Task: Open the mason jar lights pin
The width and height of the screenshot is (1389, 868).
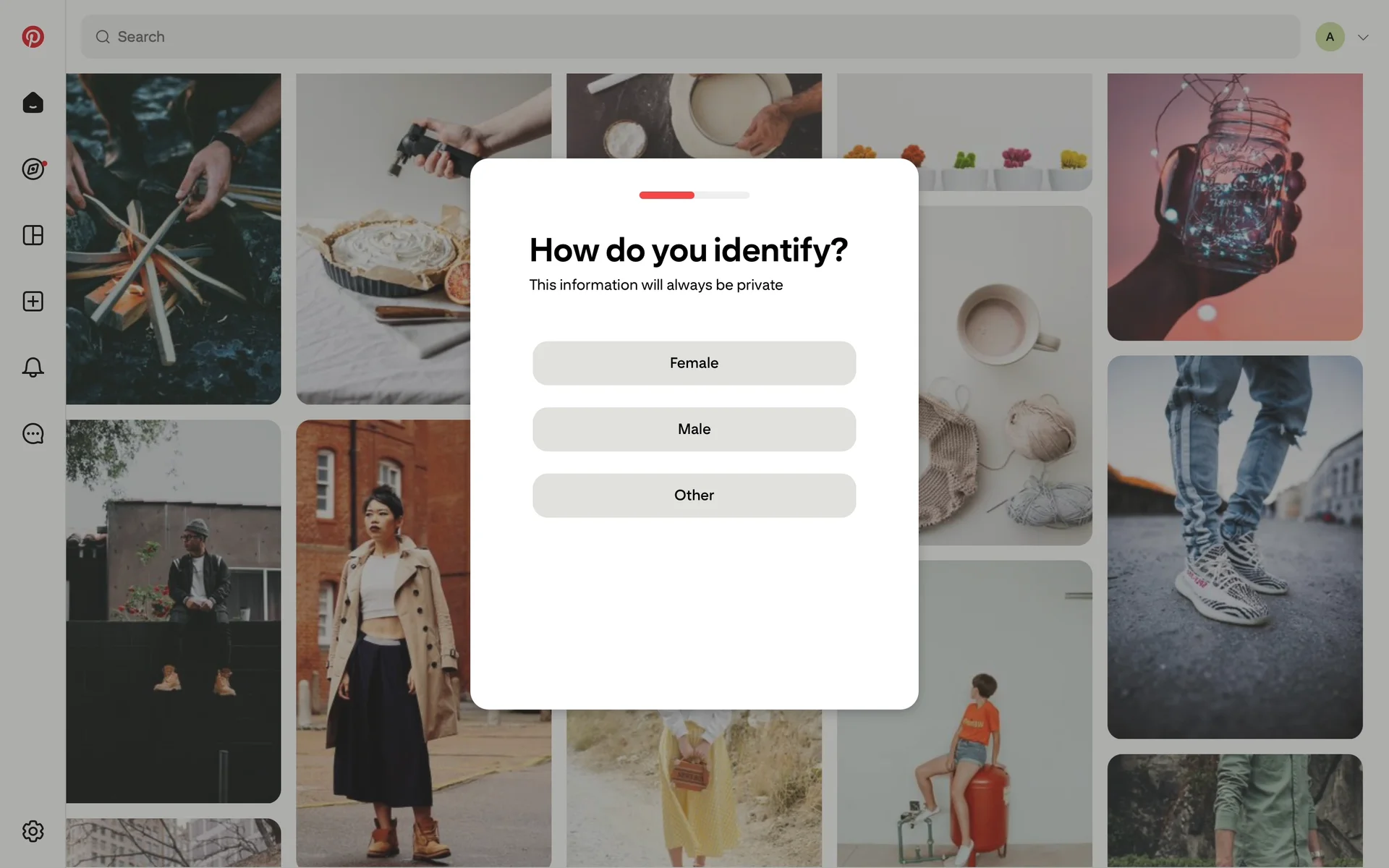Action: point(1235,207)
